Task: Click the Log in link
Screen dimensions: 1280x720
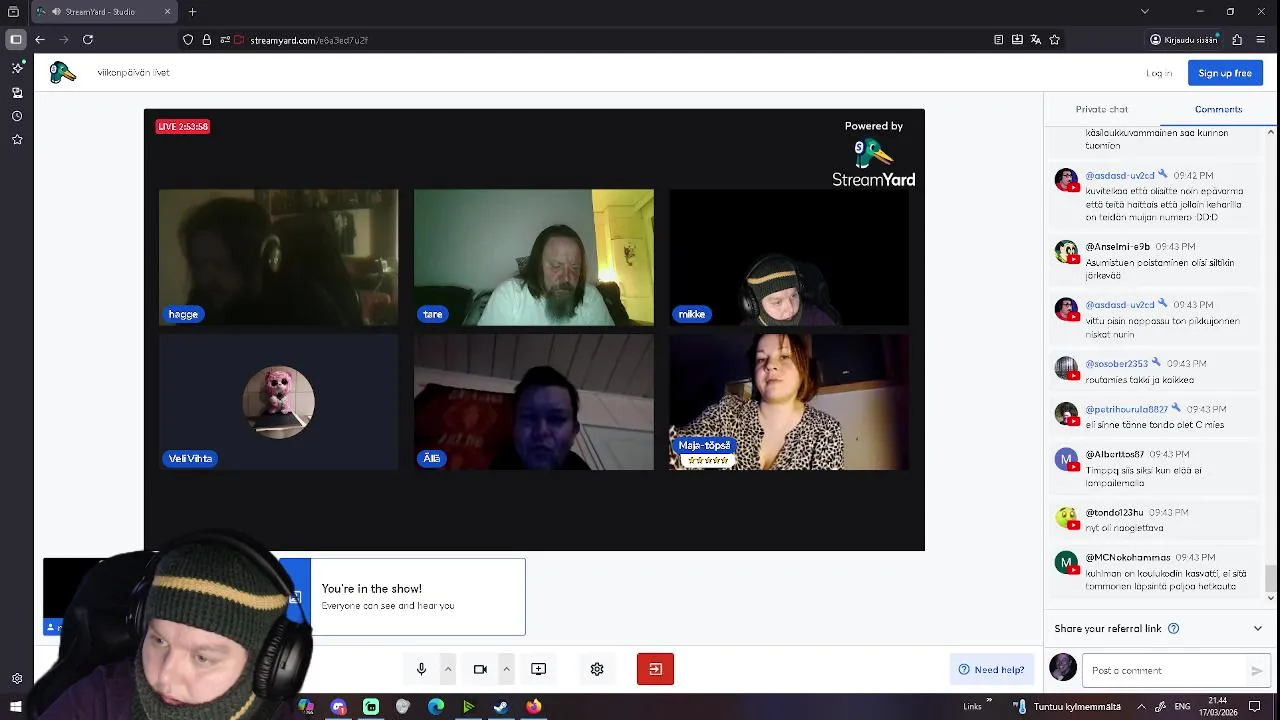Action: 1159,73
